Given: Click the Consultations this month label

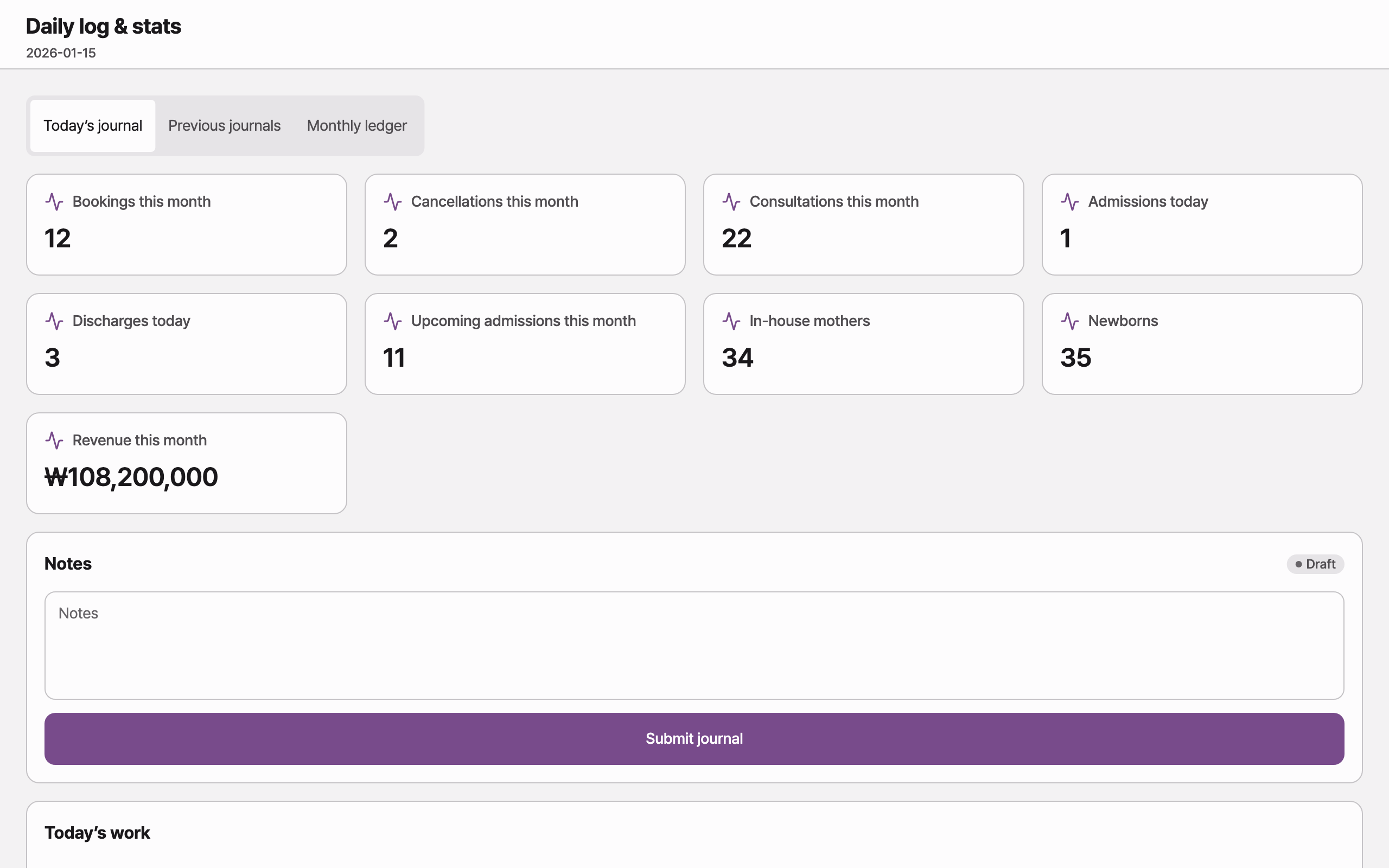Looking at the screenshot, I should pyautogui.click(x=834, y=201).
